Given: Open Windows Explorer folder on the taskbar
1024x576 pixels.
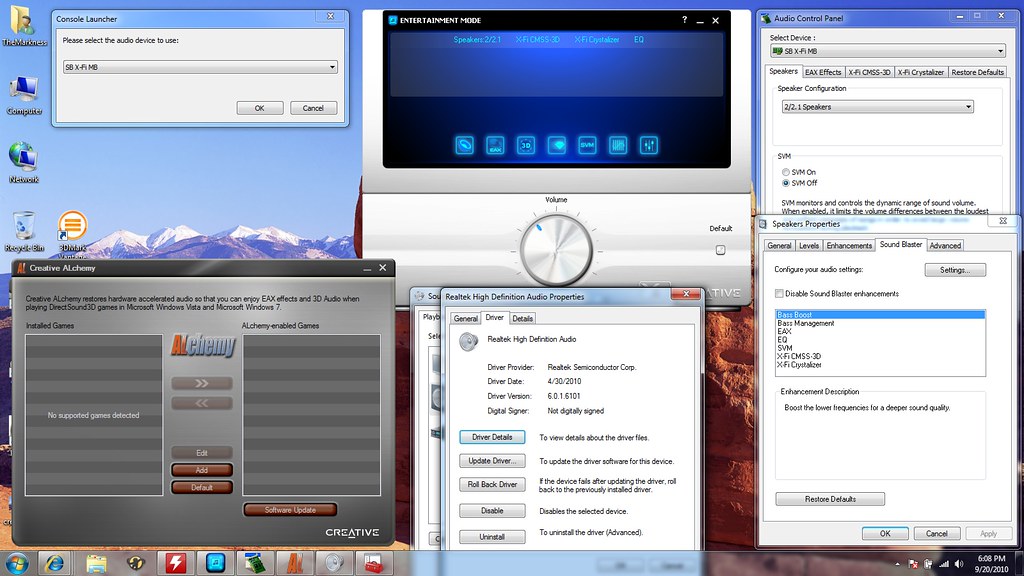Looking at the screenshot, I should pos(96,563).
